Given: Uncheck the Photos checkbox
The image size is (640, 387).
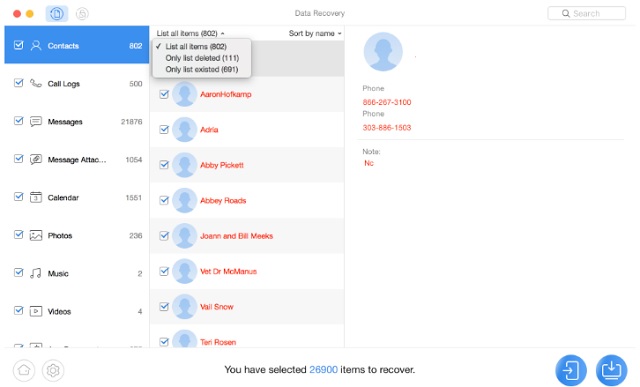Looking at the screenshot, I should 18,234.
